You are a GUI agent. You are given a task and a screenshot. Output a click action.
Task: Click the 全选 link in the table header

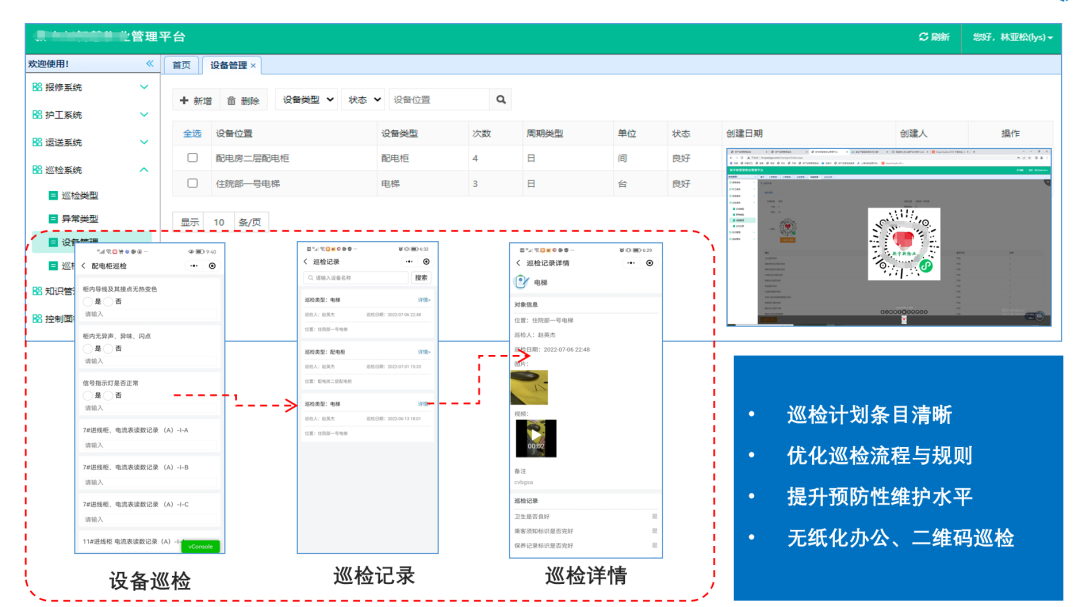point(192,134)
